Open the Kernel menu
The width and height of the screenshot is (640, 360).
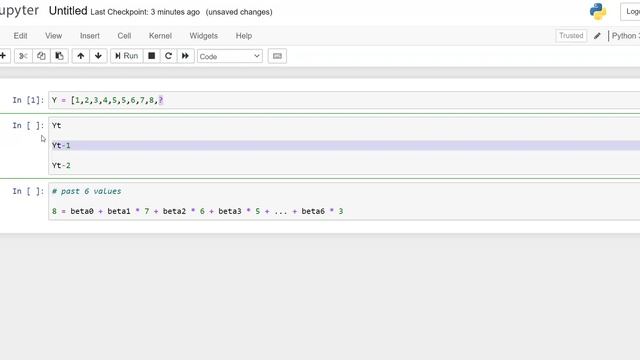[x=160, y=36]
